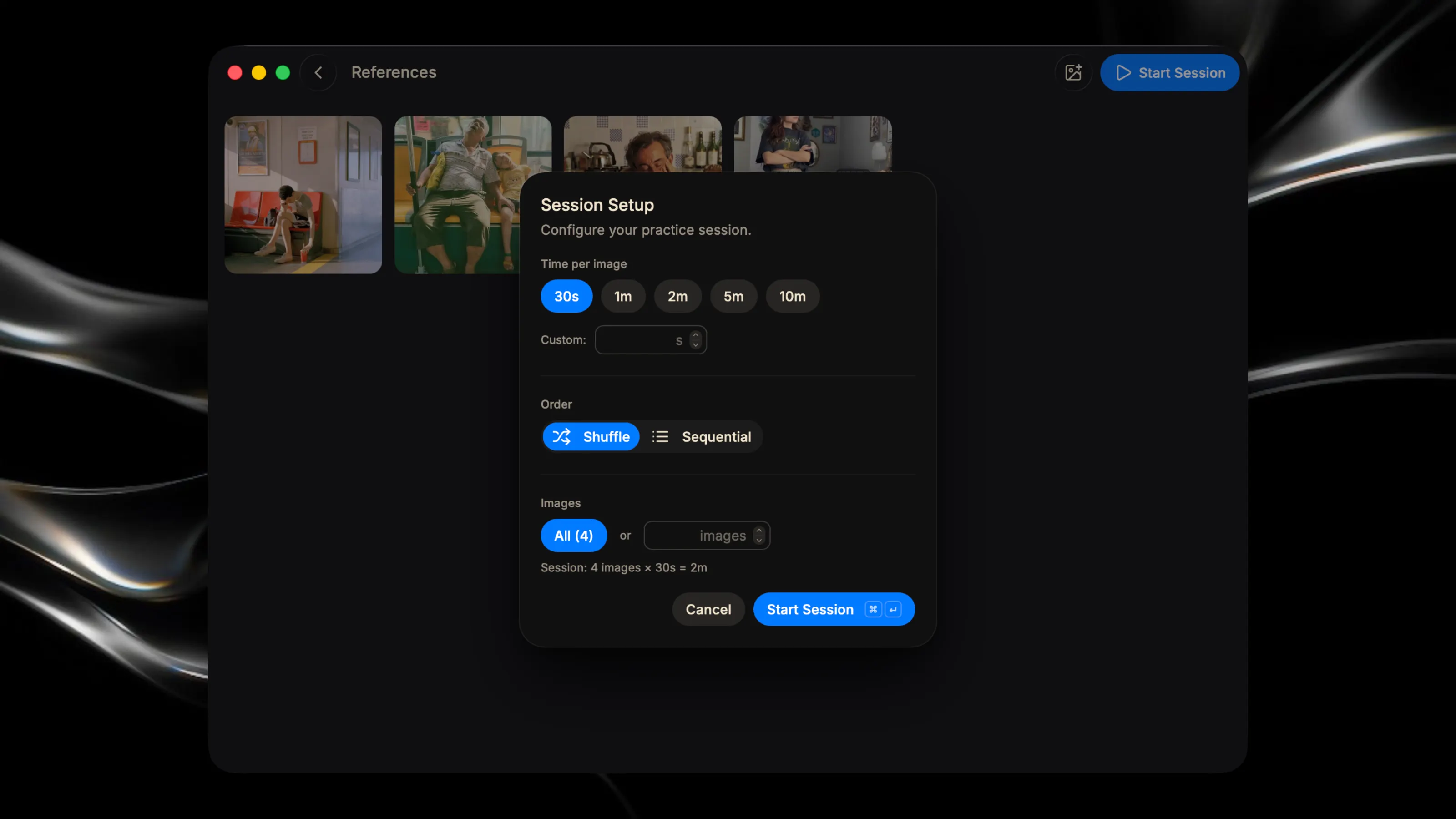Click Start Session in the dialog
This screenshot has width=1456, height=819.
pos(834,609)
